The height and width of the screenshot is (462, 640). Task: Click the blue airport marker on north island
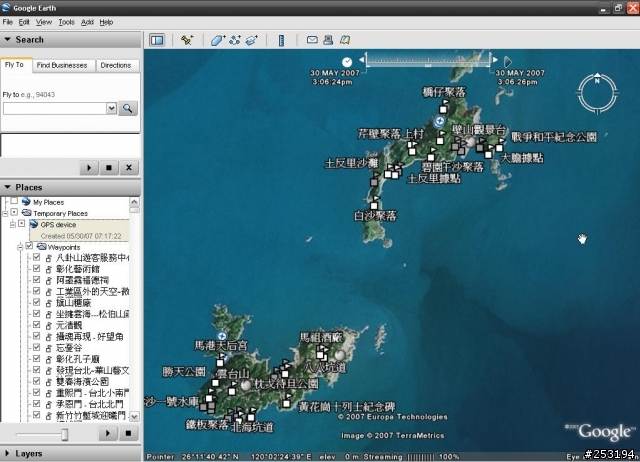coord(439,121)
